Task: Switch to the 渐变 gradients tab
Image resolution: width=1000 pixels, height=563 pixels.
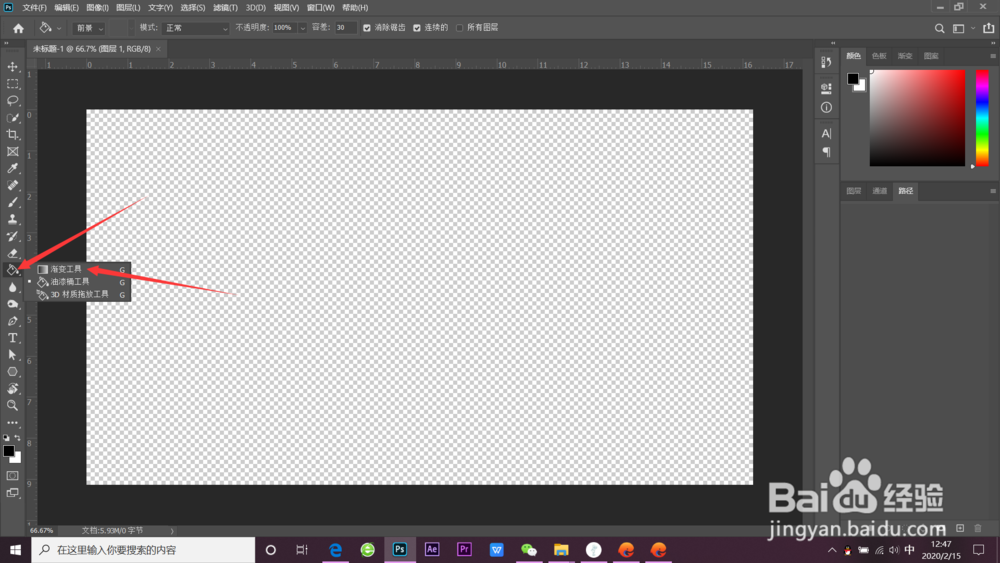Action: coord(905,56)
